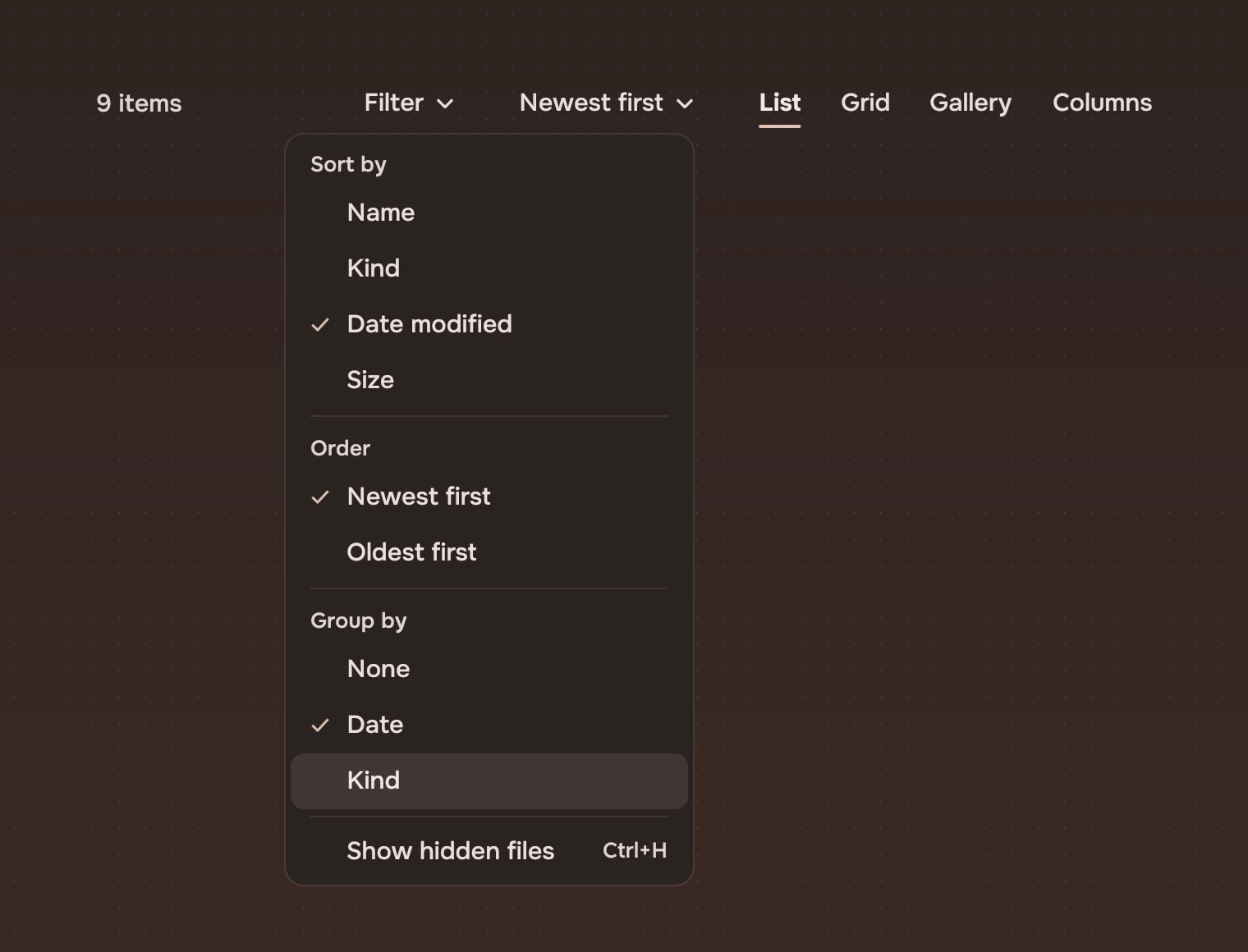
Task: Select Date modified sort option
Action: pyautogui.click(x=489, y=324)
